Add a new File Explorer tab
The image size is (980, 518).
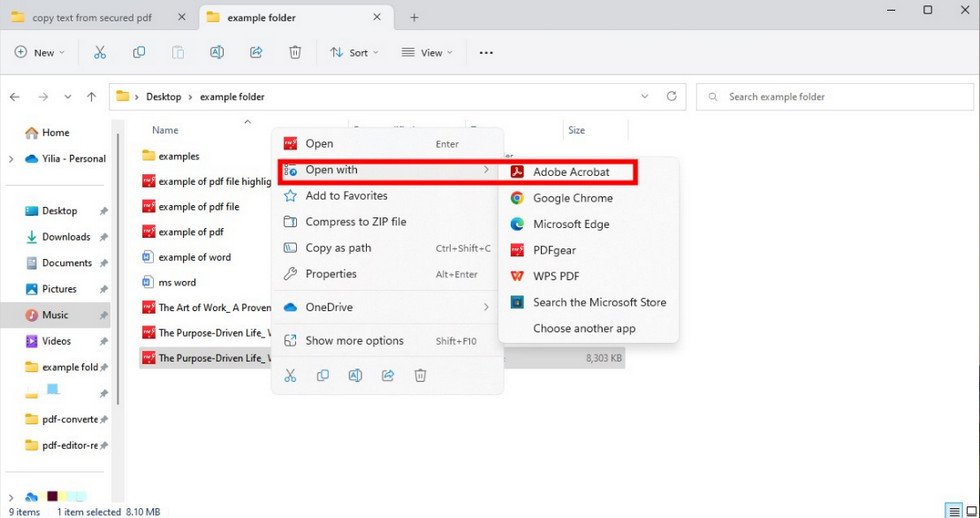(414, 17)
